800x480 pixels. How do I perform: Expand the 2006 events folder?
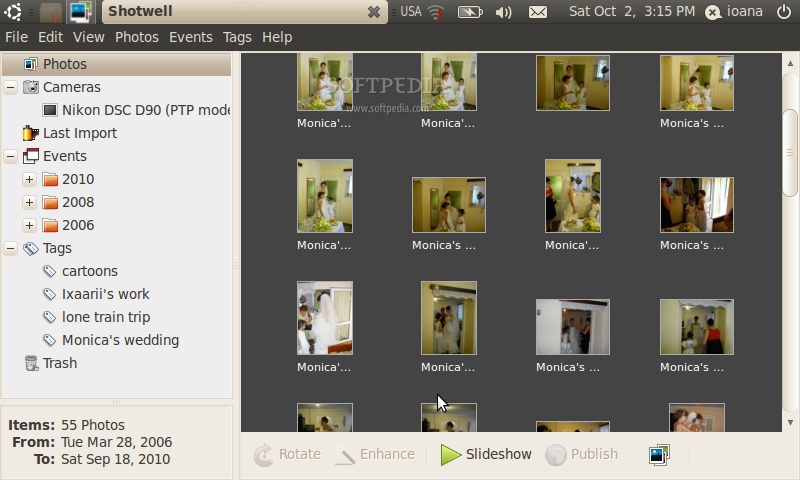[30, 225]
